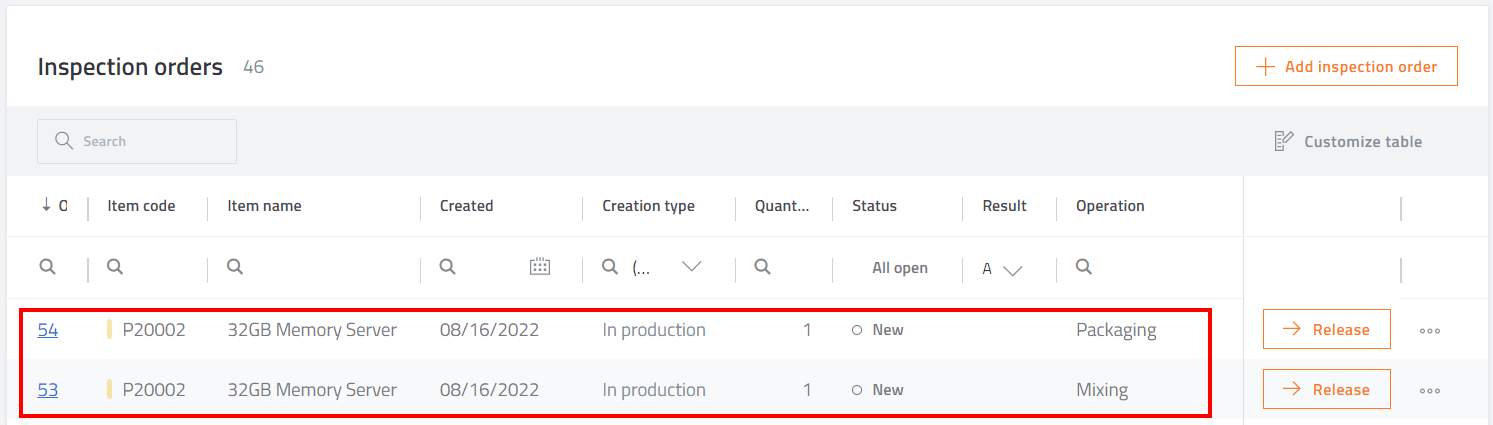Click the magnifier in Quantity filter column

[x=762, y=267]
